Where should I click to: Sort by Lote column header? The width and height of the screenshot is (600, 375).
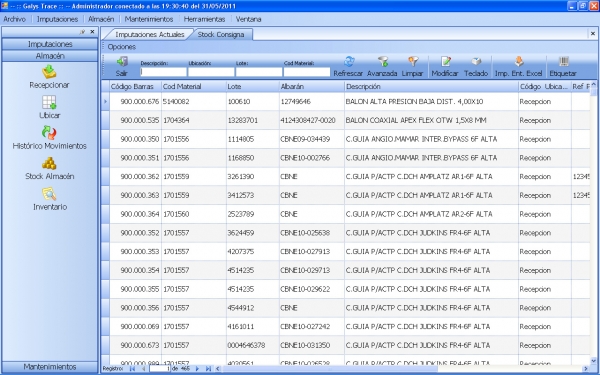point(253,87)
